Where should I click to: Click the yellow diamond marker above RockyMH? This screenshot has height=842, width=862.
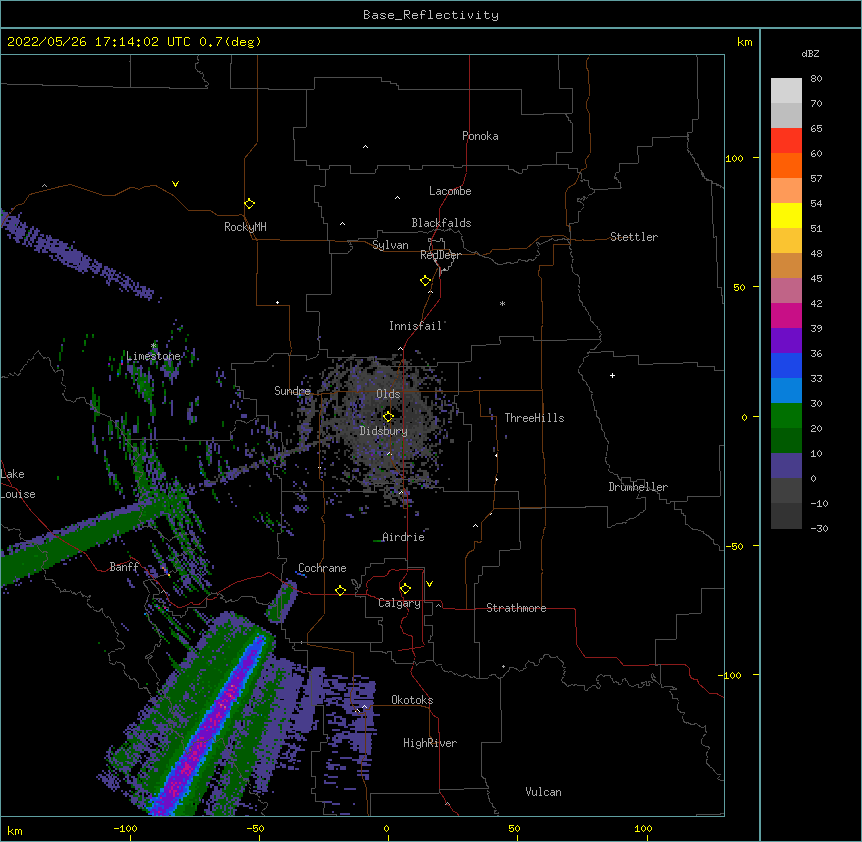[249, 204]
